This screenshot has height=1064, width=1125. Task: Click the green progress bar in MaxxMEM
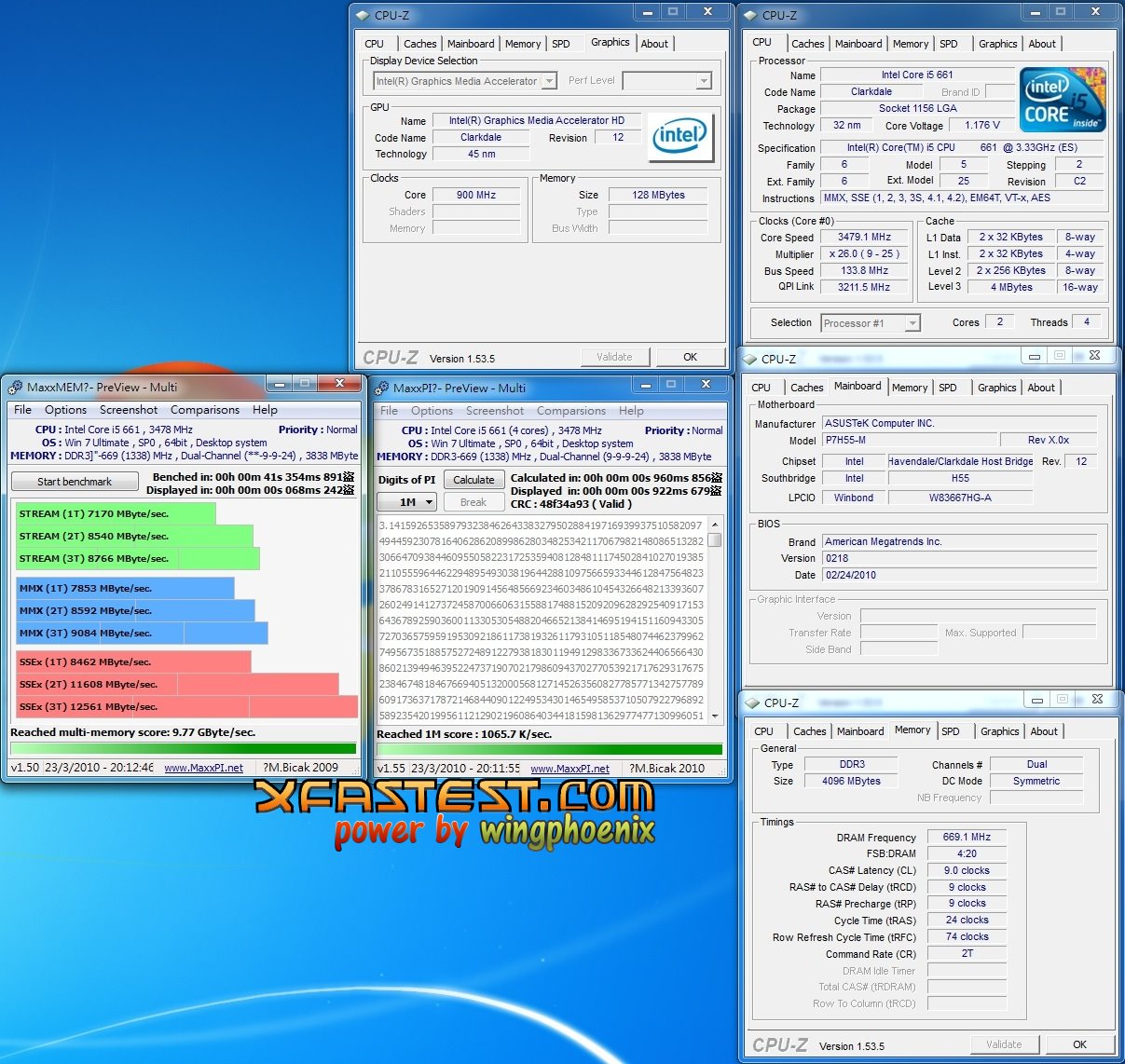pos(183,748)
